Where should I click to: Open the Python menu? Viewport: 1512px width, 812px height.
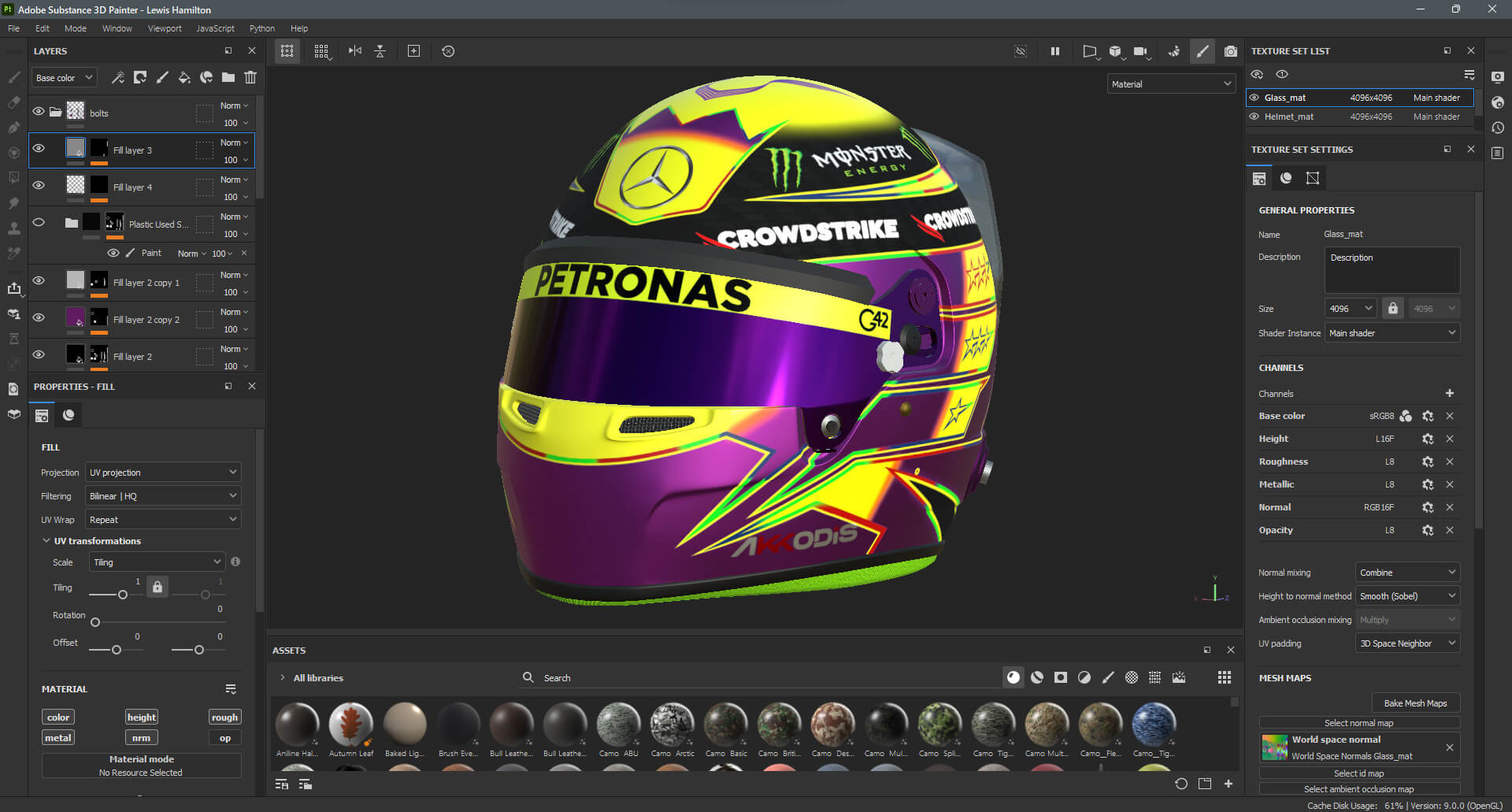tap(262, 28)
